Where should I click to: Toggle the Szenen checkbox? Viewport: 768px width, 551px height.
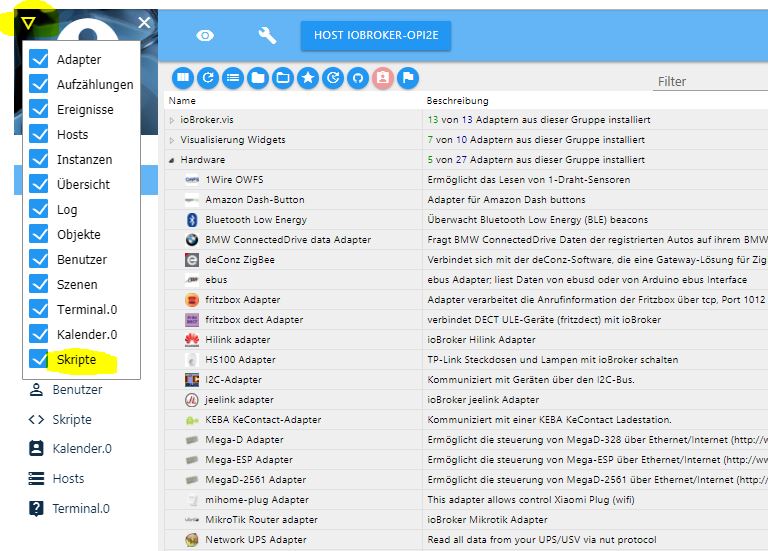39,284
